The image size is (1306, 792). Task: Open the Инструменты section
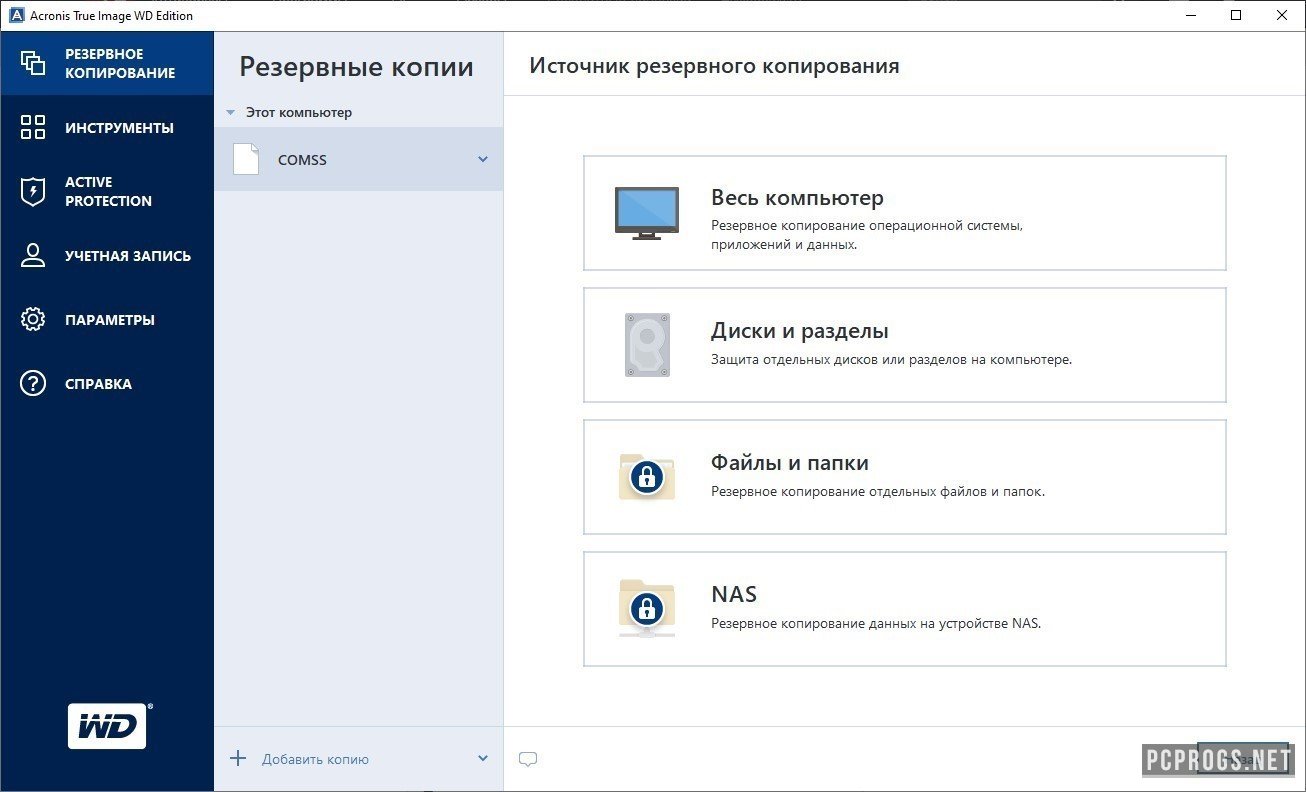[107, 127]
